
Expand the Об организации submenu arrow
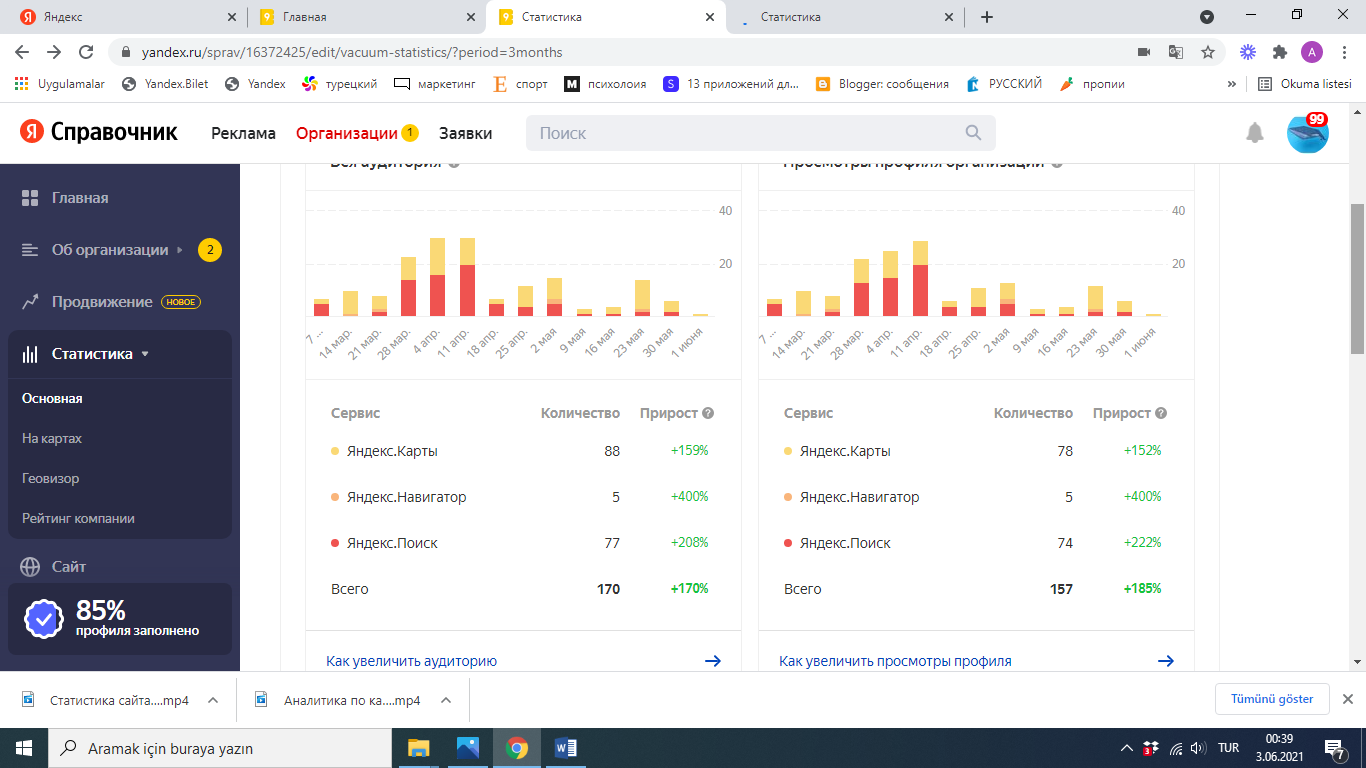coord(180,250)
